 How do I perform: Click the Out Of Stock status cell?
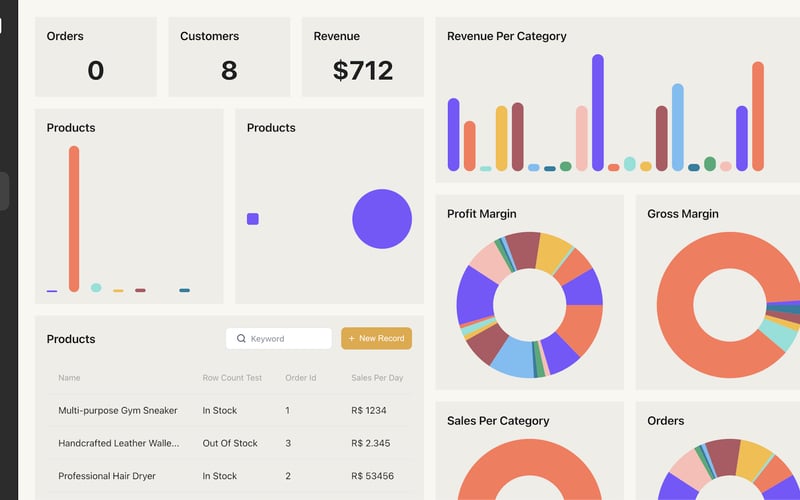(x=230, y=443)
